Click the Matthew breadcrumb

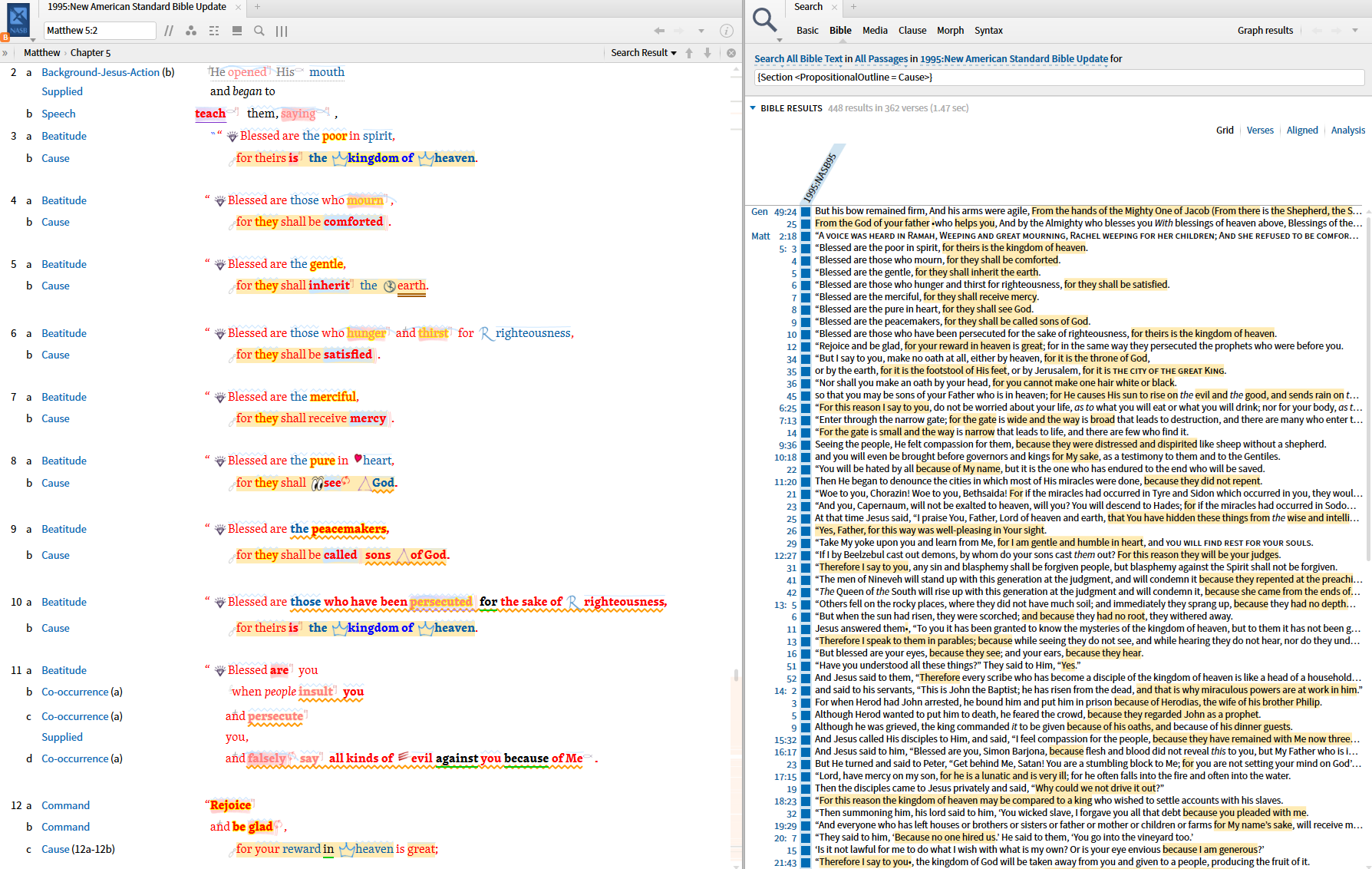point(41,53)
